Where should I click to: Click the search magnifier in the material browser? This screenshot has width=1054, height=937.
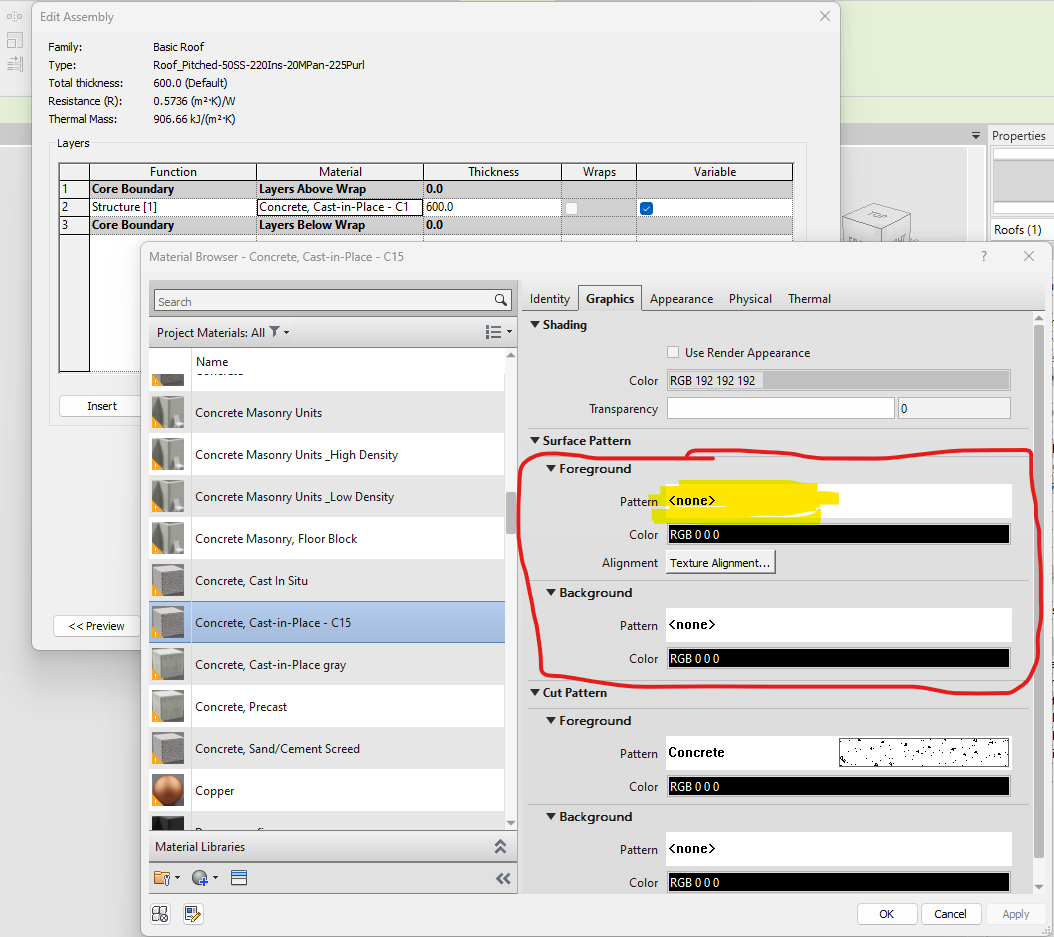point(500,301)
